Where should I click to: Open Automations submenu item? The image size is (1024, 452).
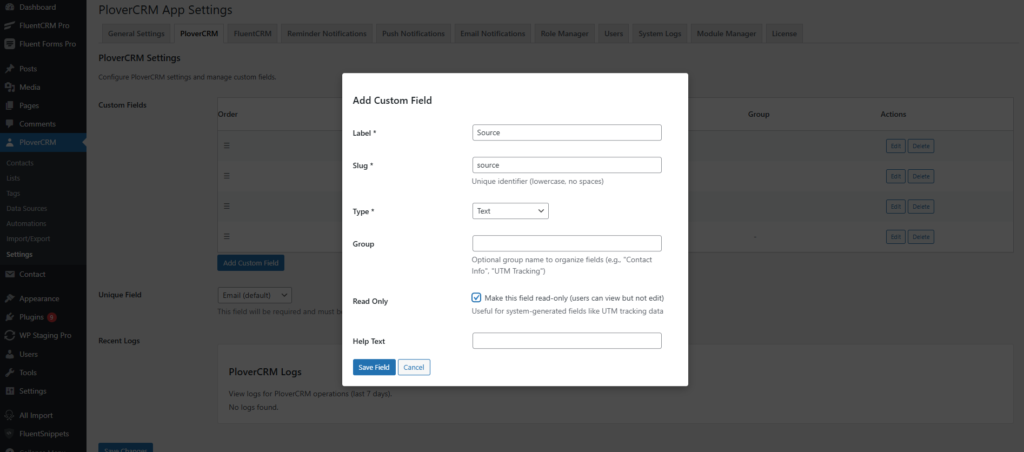click(x=26, y=223)
